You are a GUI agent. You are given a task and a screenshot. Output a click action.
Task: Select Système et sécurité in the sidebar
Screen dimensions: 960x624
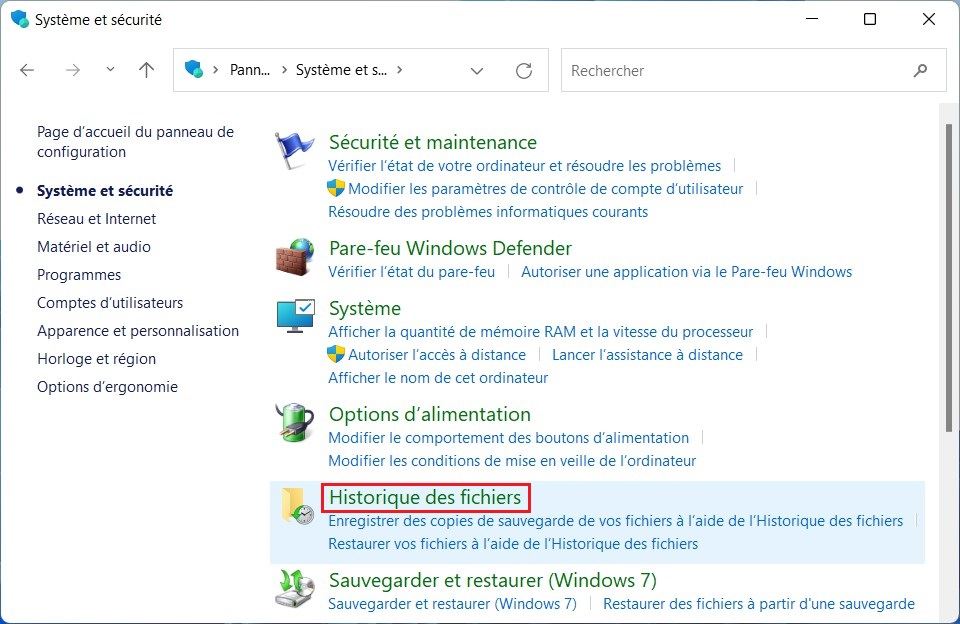105,190
